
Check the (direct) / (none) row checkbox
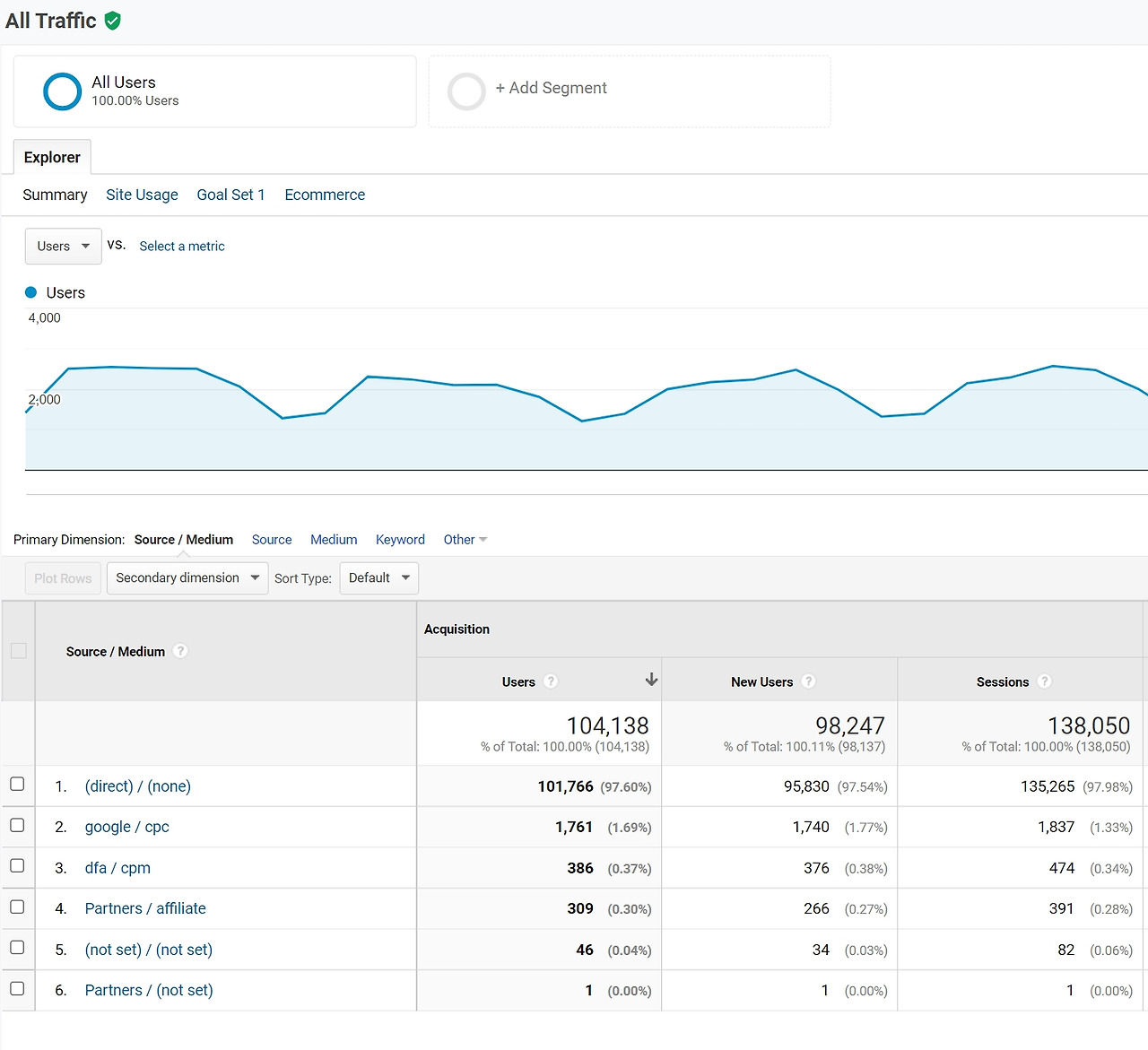pyautogui.click(x=17, y=785)
